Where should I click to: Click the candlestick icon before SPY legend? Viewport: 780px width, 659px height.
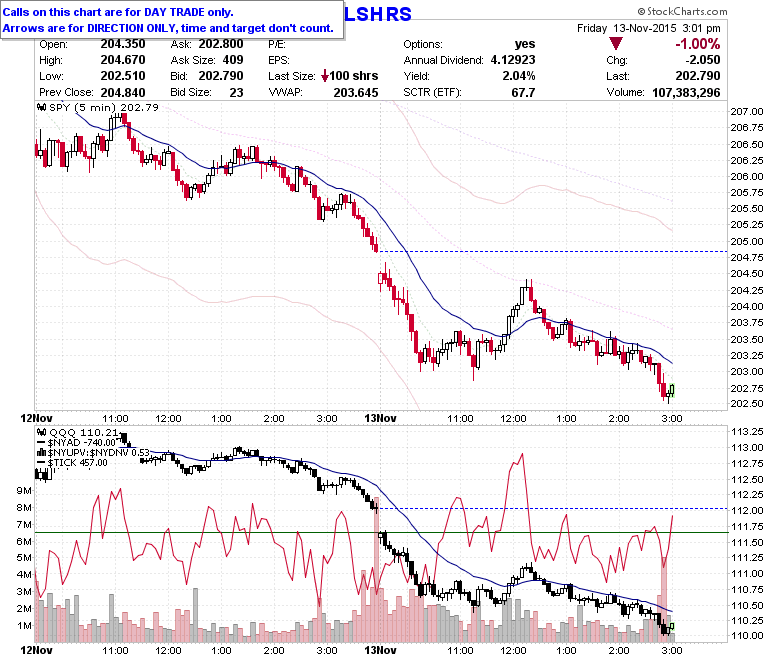click(x=42, y=107)
